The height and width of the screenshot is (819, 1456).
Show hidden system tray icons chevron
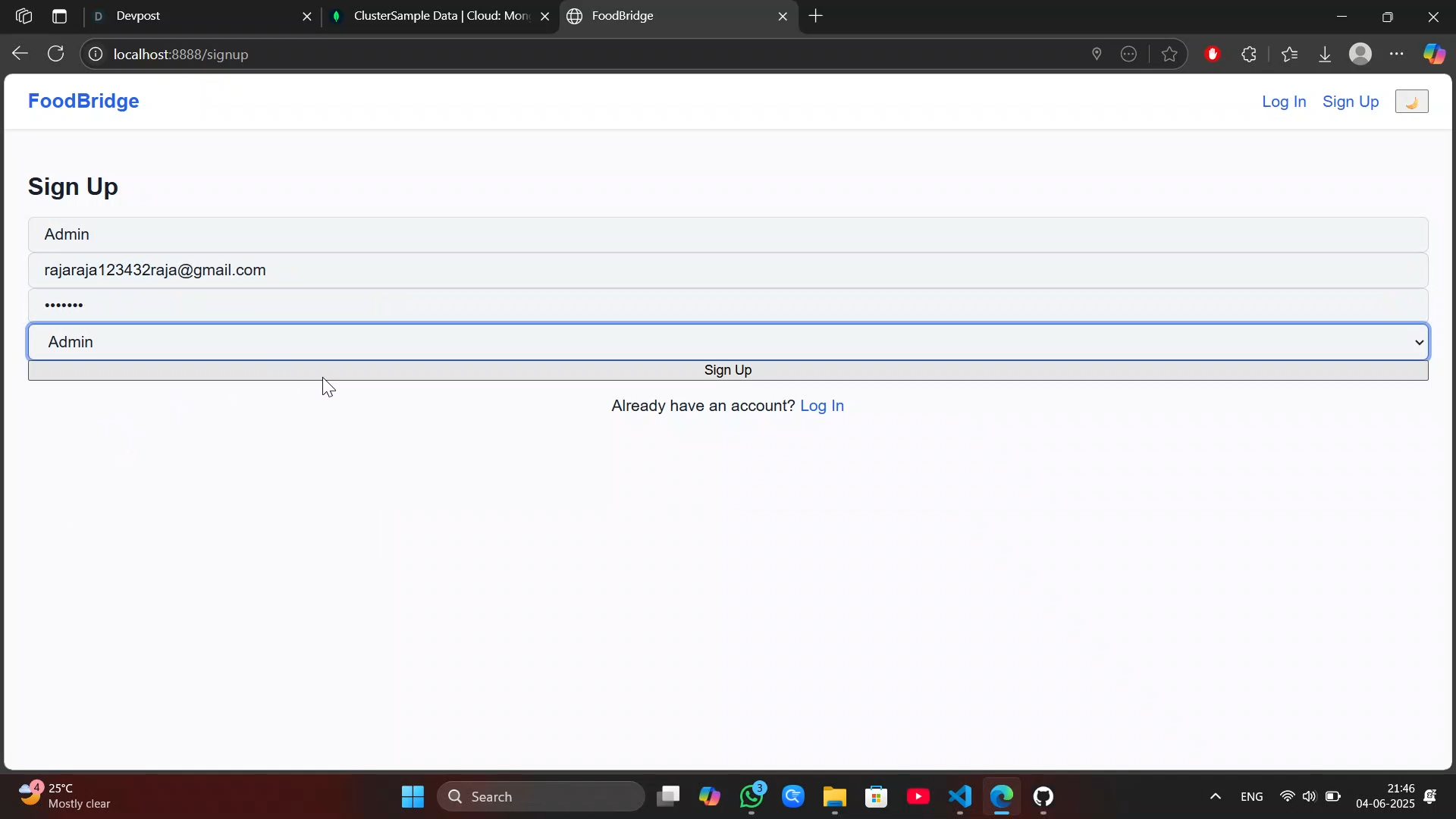click(x=1215, y=796)
